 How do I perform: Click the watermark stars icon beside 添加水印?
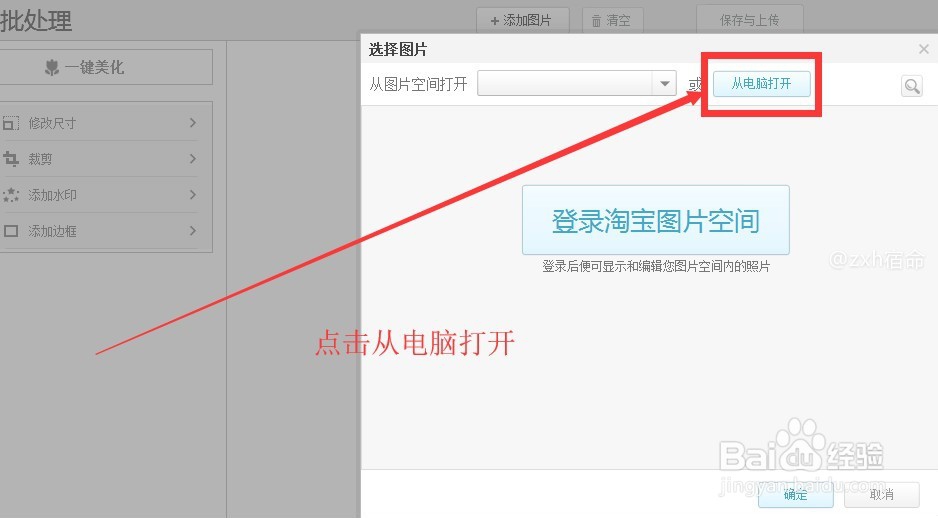tap(11, 195)
